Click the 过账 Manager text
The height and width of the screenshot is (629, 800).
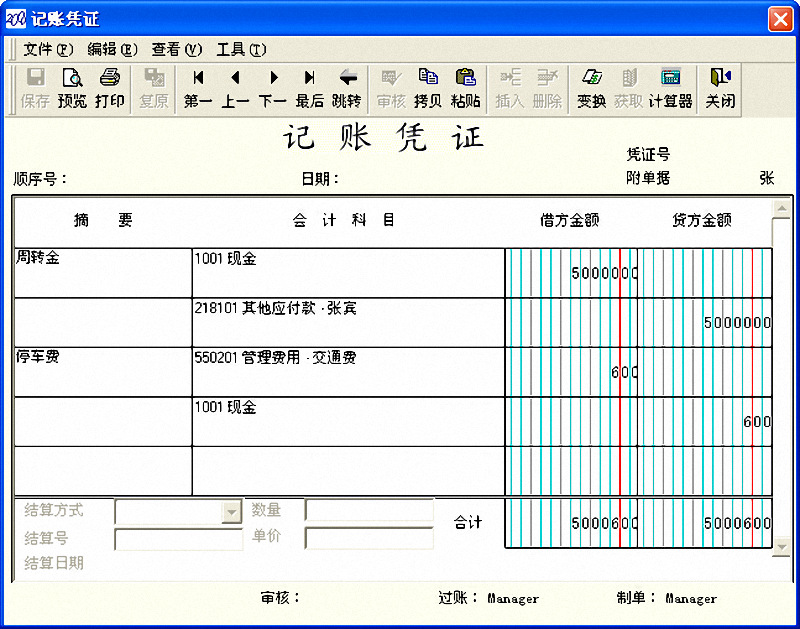513,598
